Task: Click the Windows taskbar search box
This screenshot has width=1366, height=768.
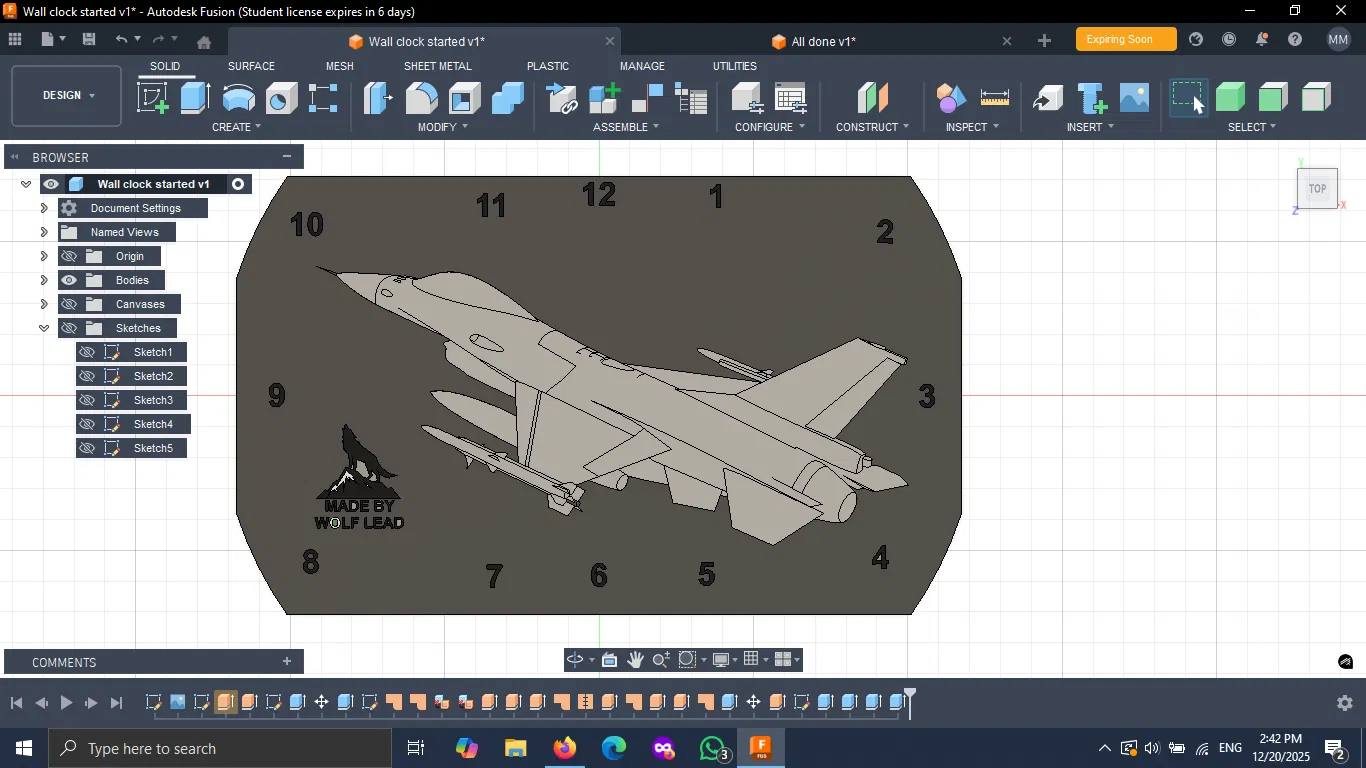Action: tap(220, 748)
